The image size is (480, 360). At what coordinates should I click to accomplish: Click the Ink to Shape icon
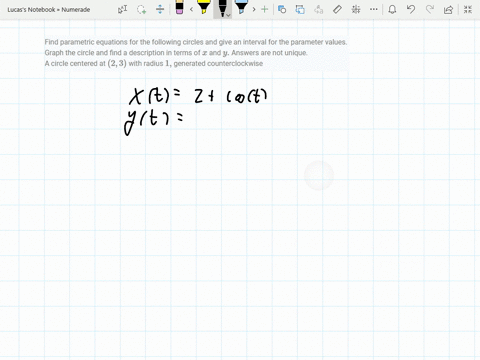[300, 9]
